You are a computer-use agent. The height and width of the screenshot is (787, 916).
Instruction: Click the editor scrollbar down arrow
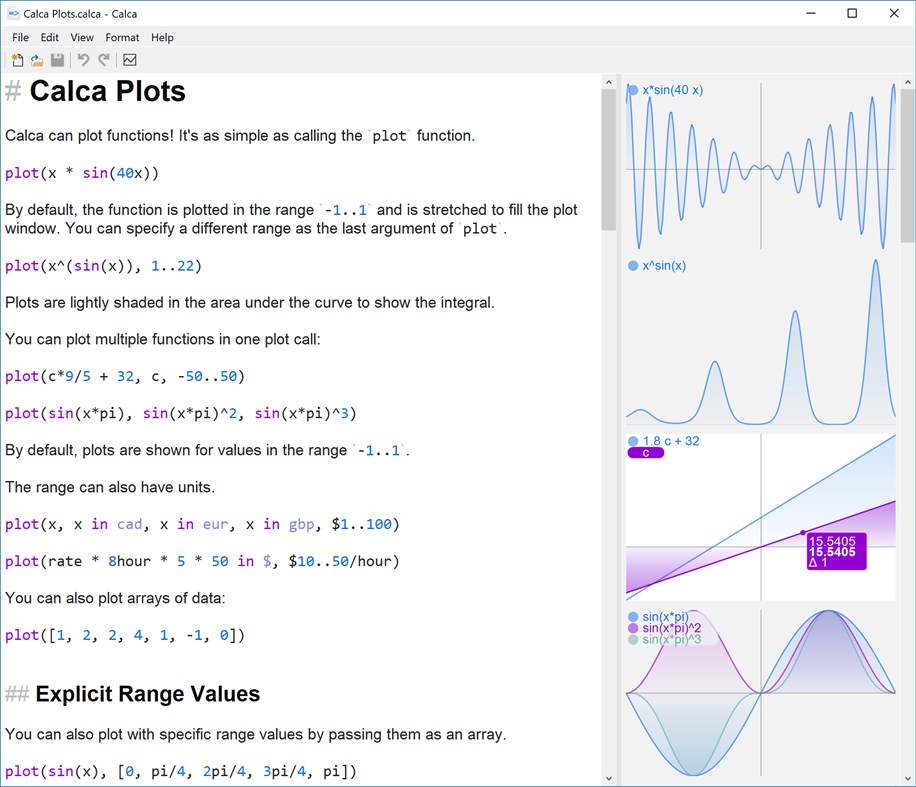609,779
